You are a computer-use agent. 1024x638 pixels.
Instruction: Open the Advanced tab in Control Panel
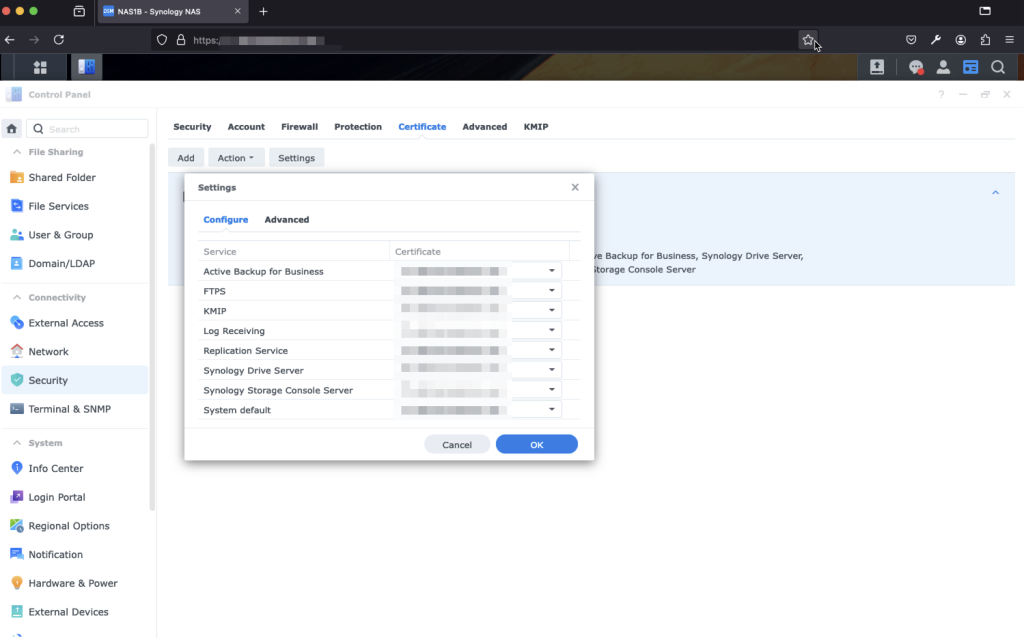485,127
